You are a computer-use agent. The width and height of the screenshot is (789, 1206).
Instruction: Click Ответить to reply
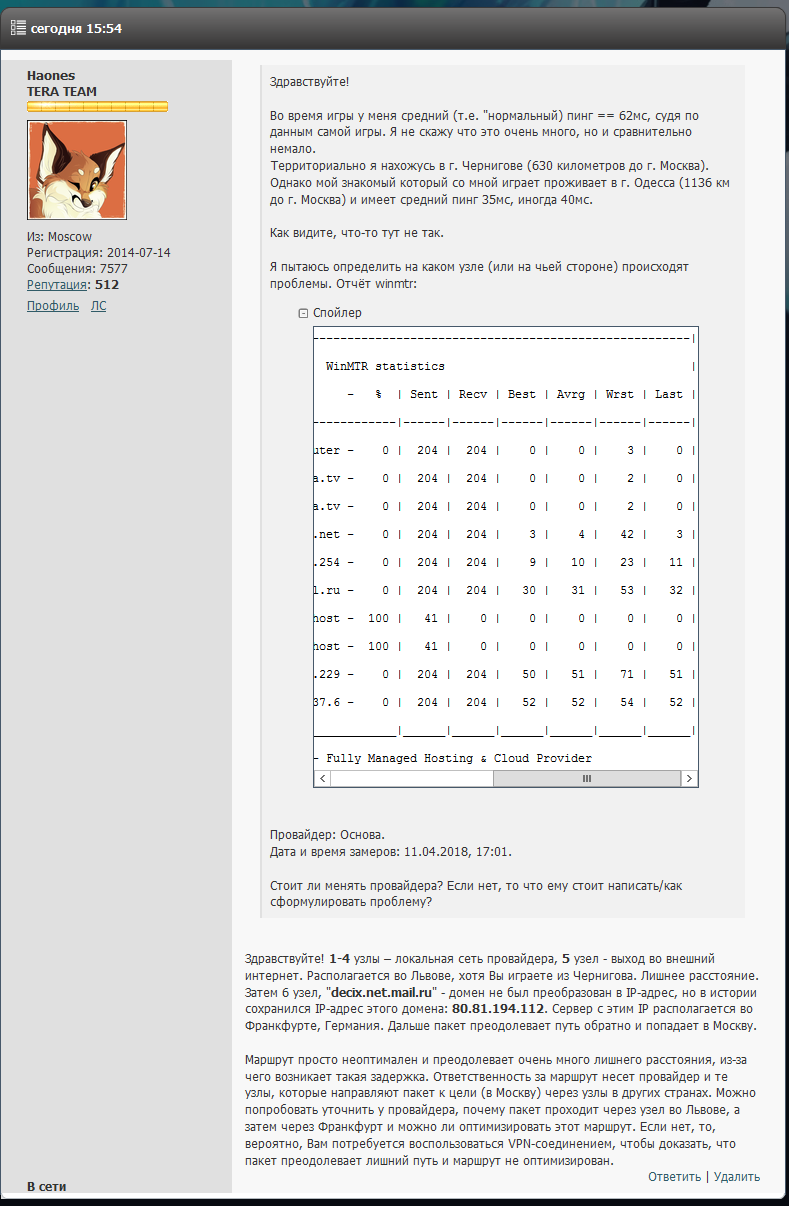(674, 1177)
